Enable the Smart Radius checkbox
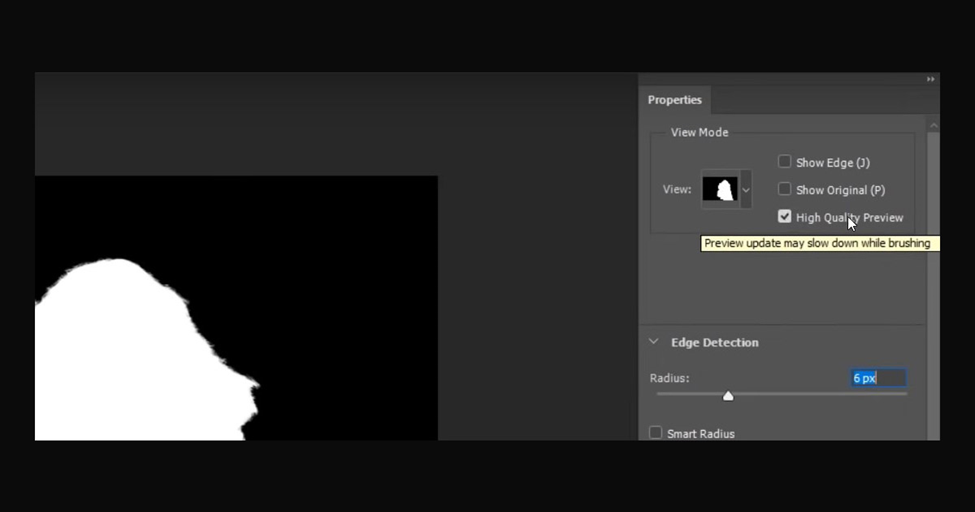Image resolution: width=975 pixels, height=512 pixels. (x=655, y=432)
